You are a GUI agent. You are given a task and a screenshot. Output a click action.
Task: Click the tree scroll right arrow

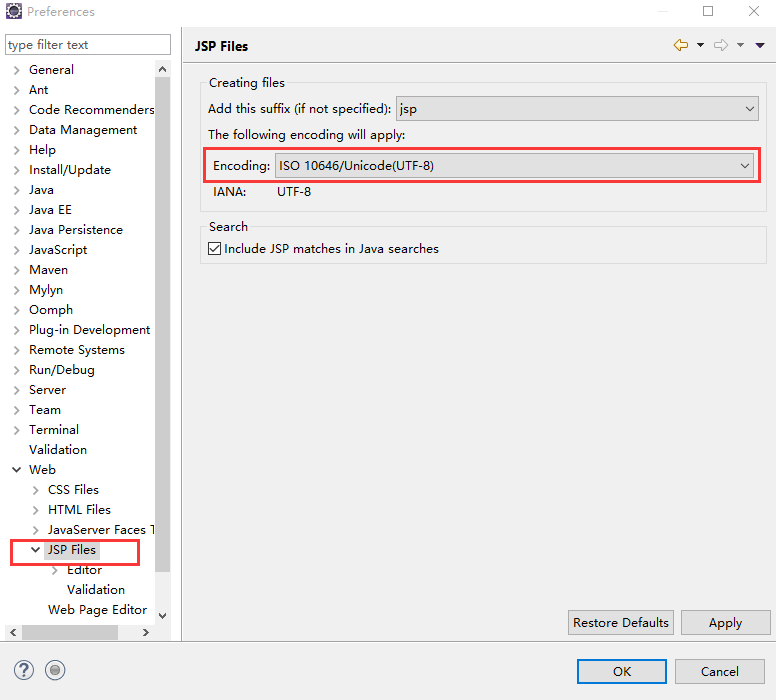(x=146, y=632)
